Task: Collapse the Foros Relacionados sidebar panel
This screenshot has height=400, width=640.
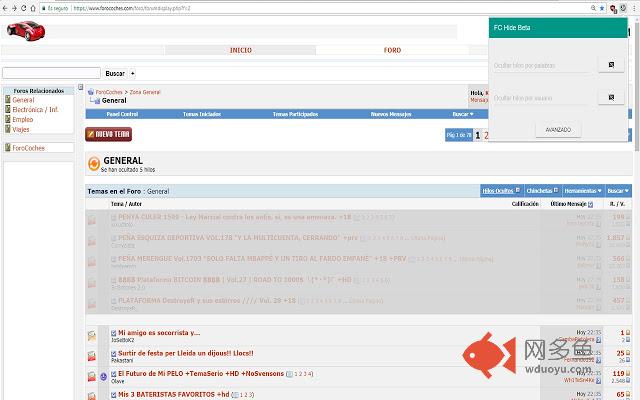Action: click(x=80, y=87)
